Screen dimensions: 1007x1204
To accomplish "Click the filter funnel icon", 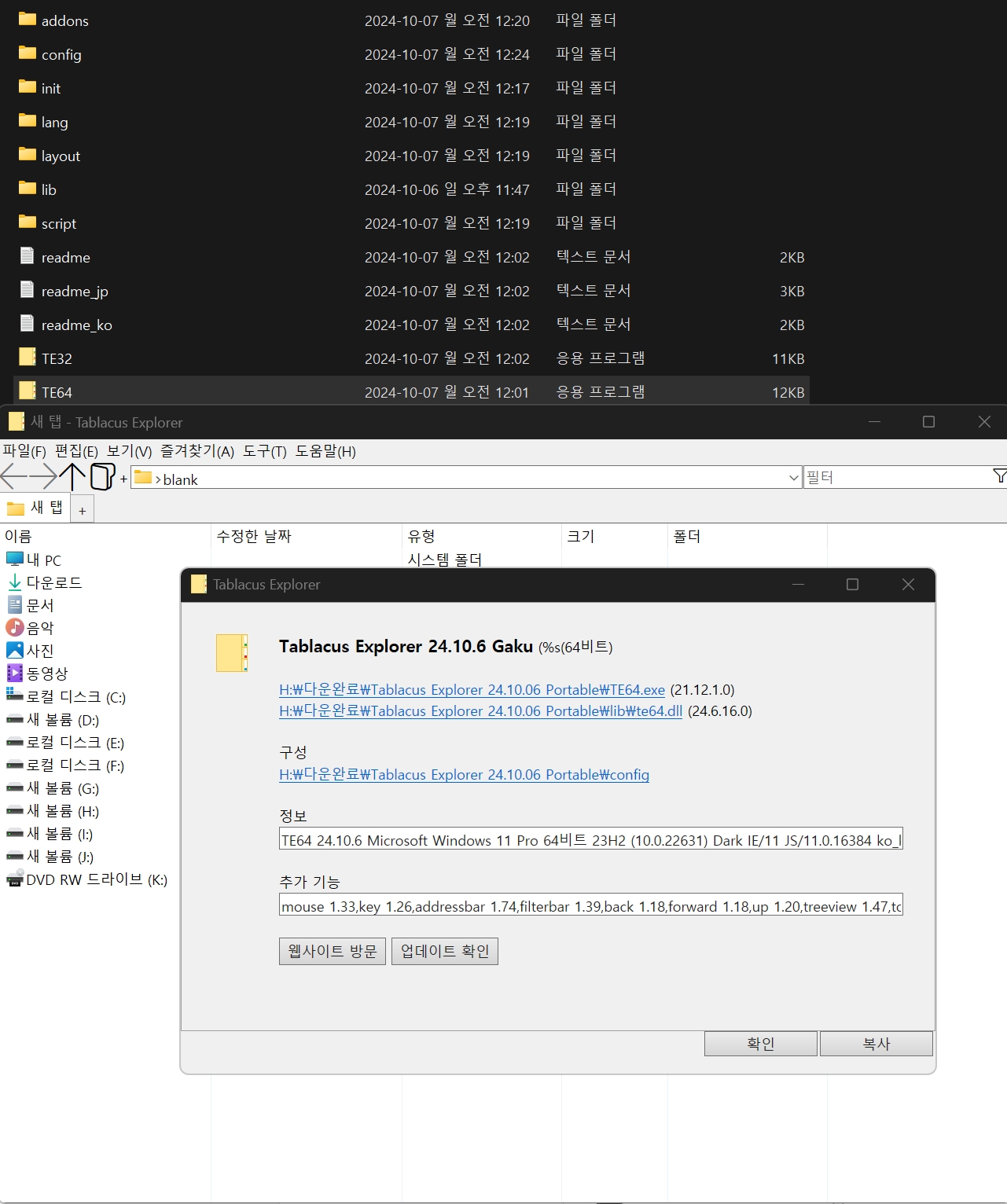I will (1000, 476).
